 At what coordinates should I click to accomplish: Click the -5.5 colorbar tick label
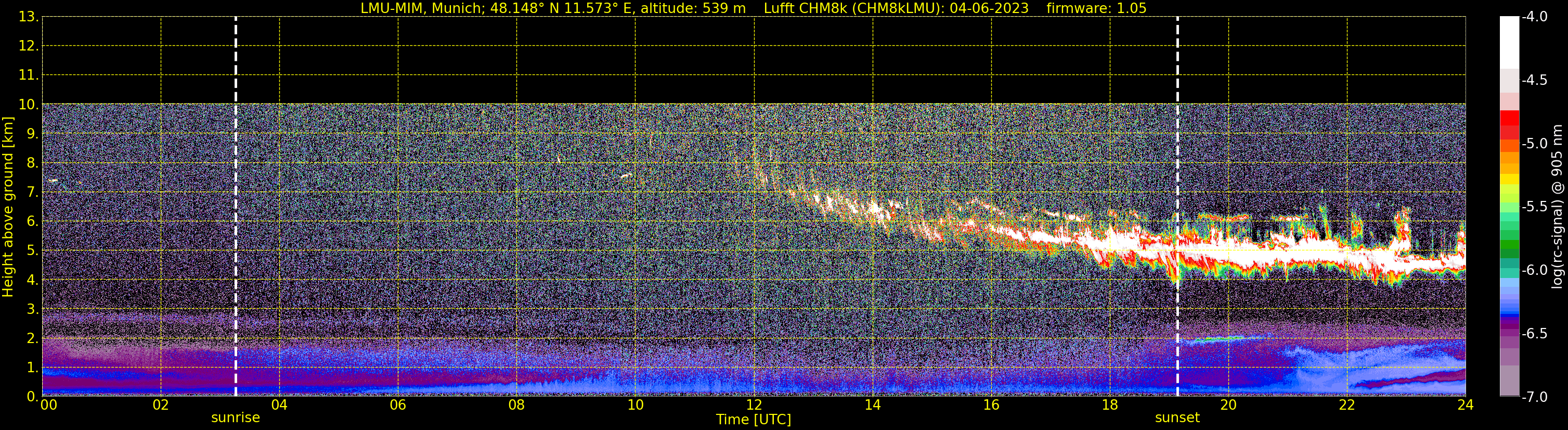pyautogui.click(x=1534, y=207)
